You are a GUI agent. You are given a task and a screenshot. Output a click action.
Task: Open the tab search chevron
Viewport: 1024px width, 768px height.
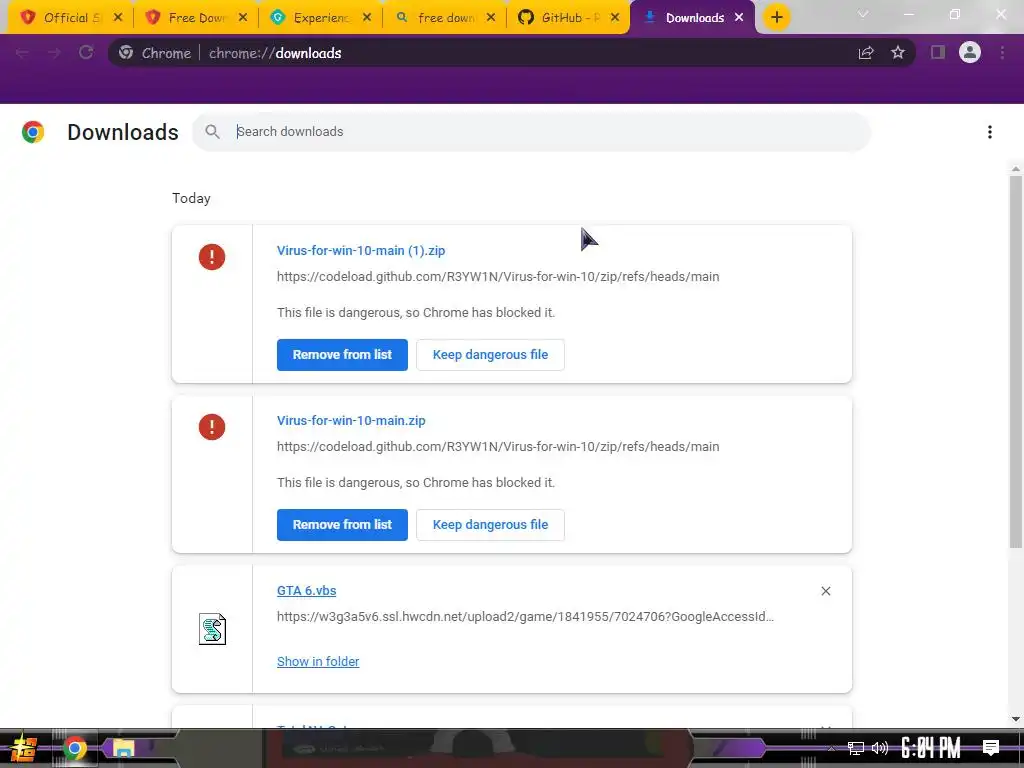pos(863,14)
